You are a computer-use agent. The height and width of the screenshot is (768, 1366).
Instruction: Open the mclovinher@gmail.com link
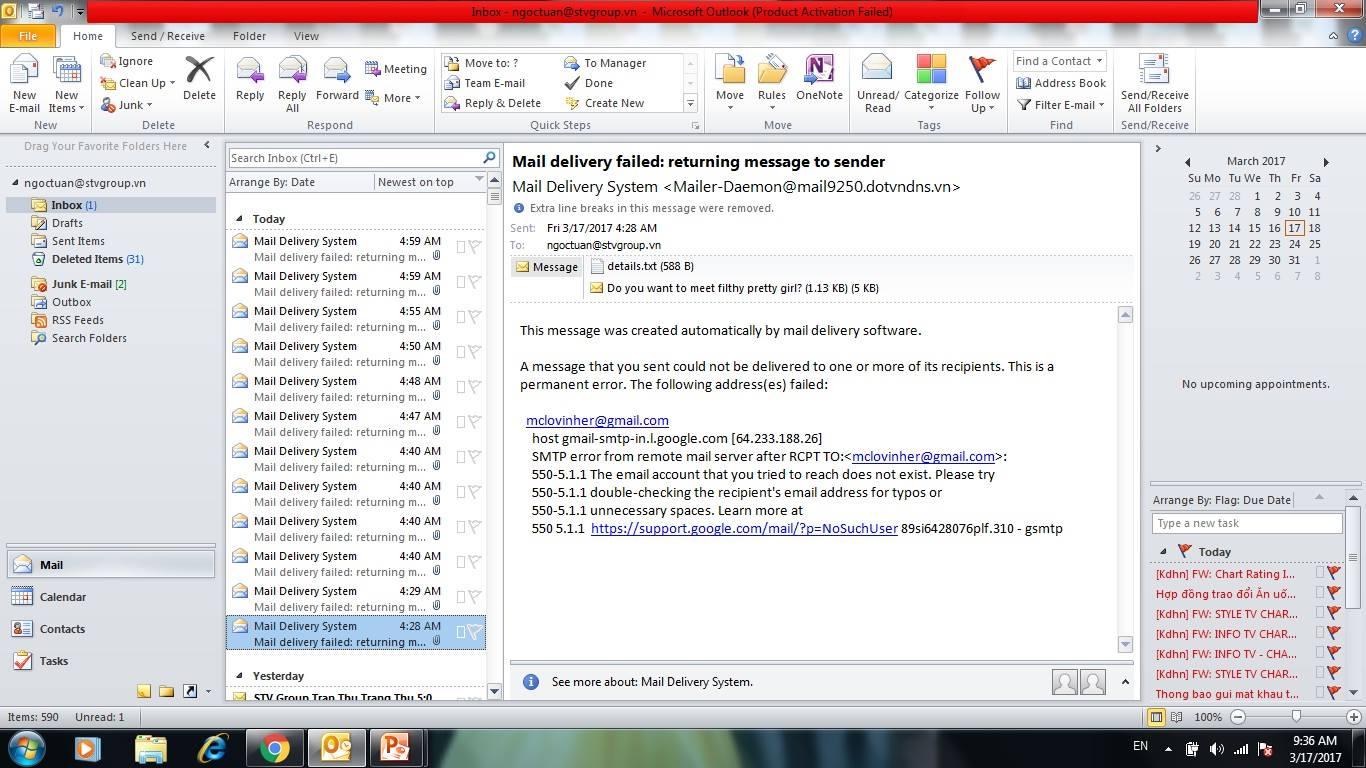pyautogui.click(x=597, y=421)
